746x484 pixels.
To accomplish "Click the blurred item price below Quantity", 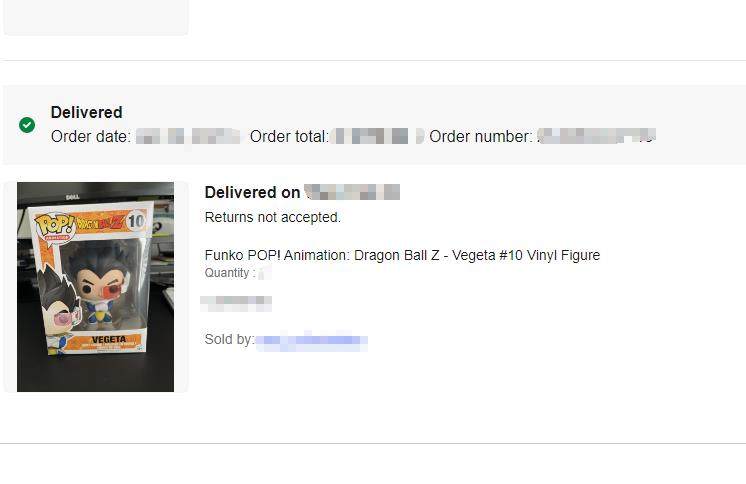I will click(x=236, y=303).
